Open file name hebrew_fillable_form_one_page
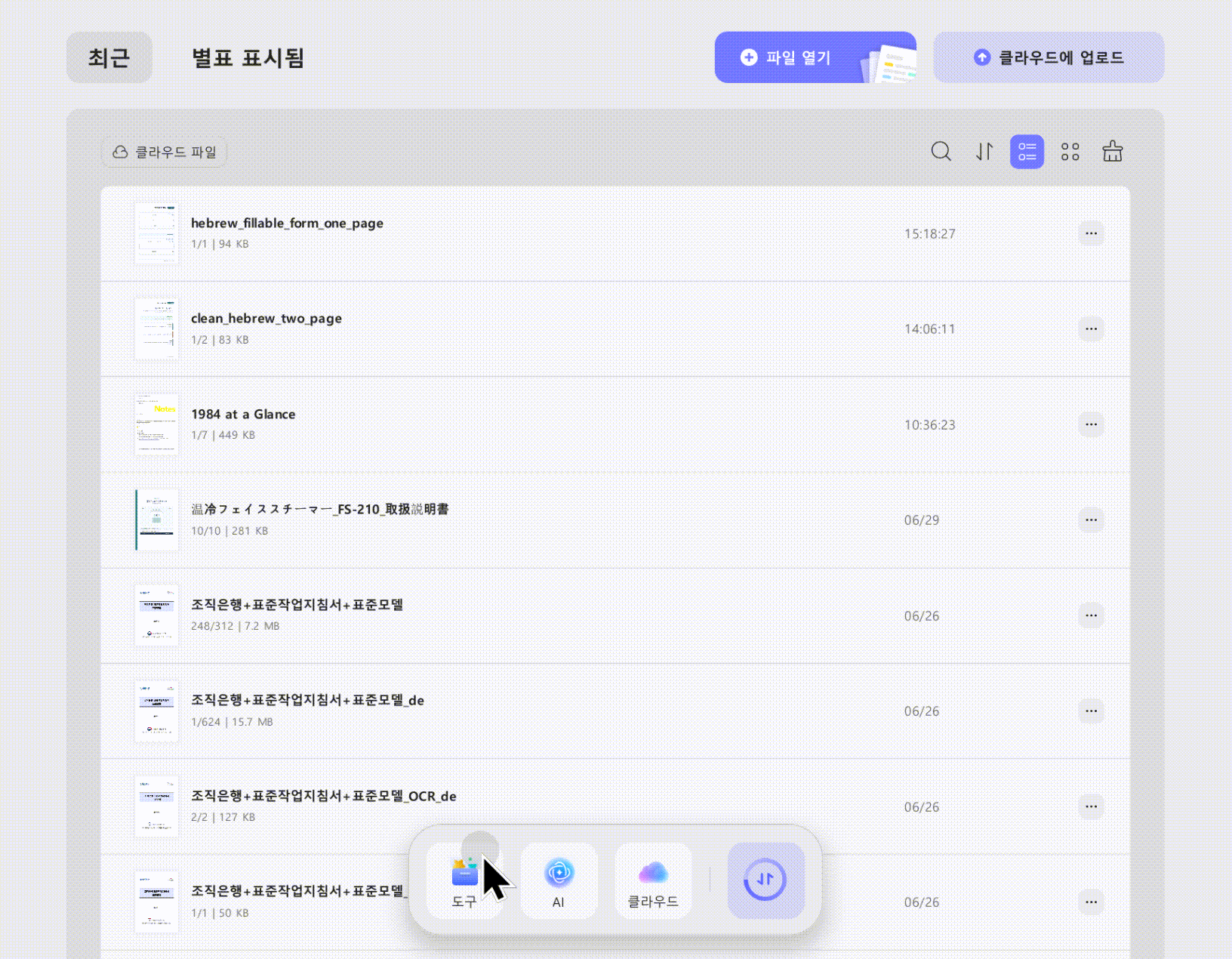The height and width of the screenshot is (959, 1232). [x=287, y=224]
